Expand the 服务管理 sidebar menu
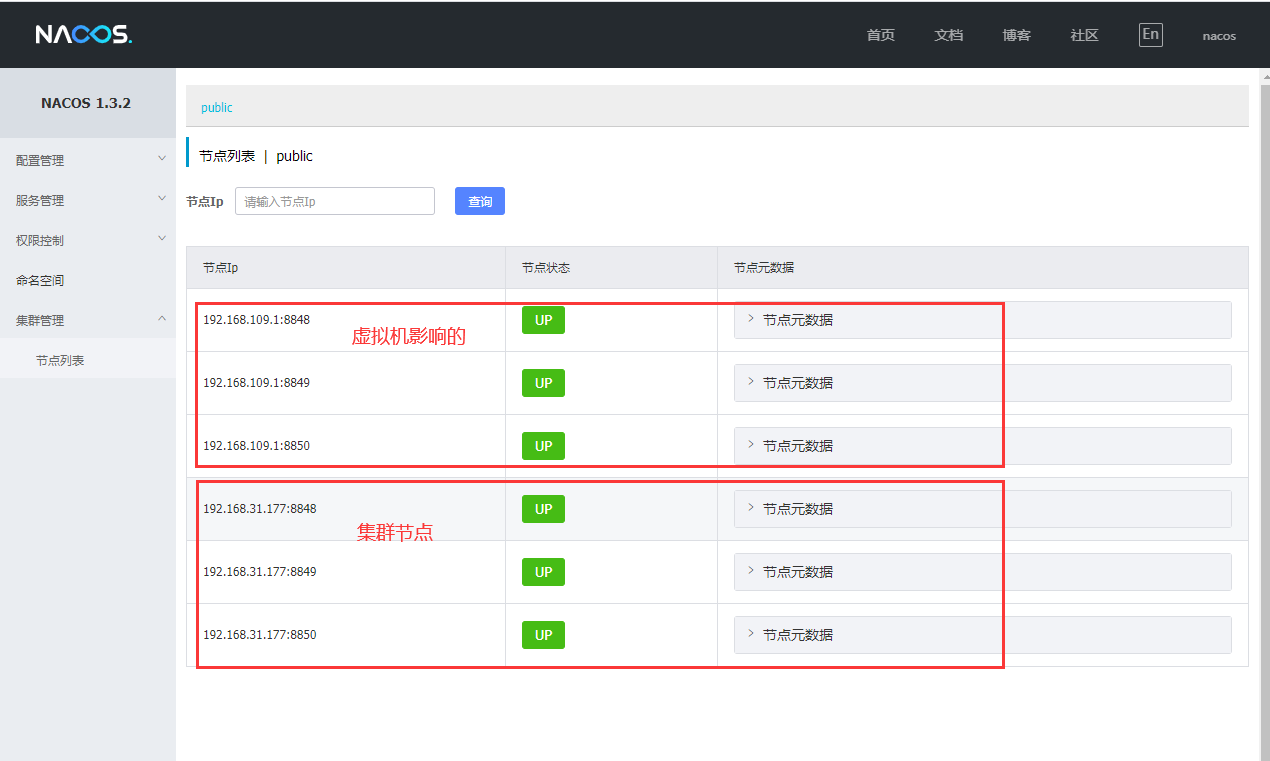The height and width of the screenshot is (761, 1270). (x=88, y=200)
